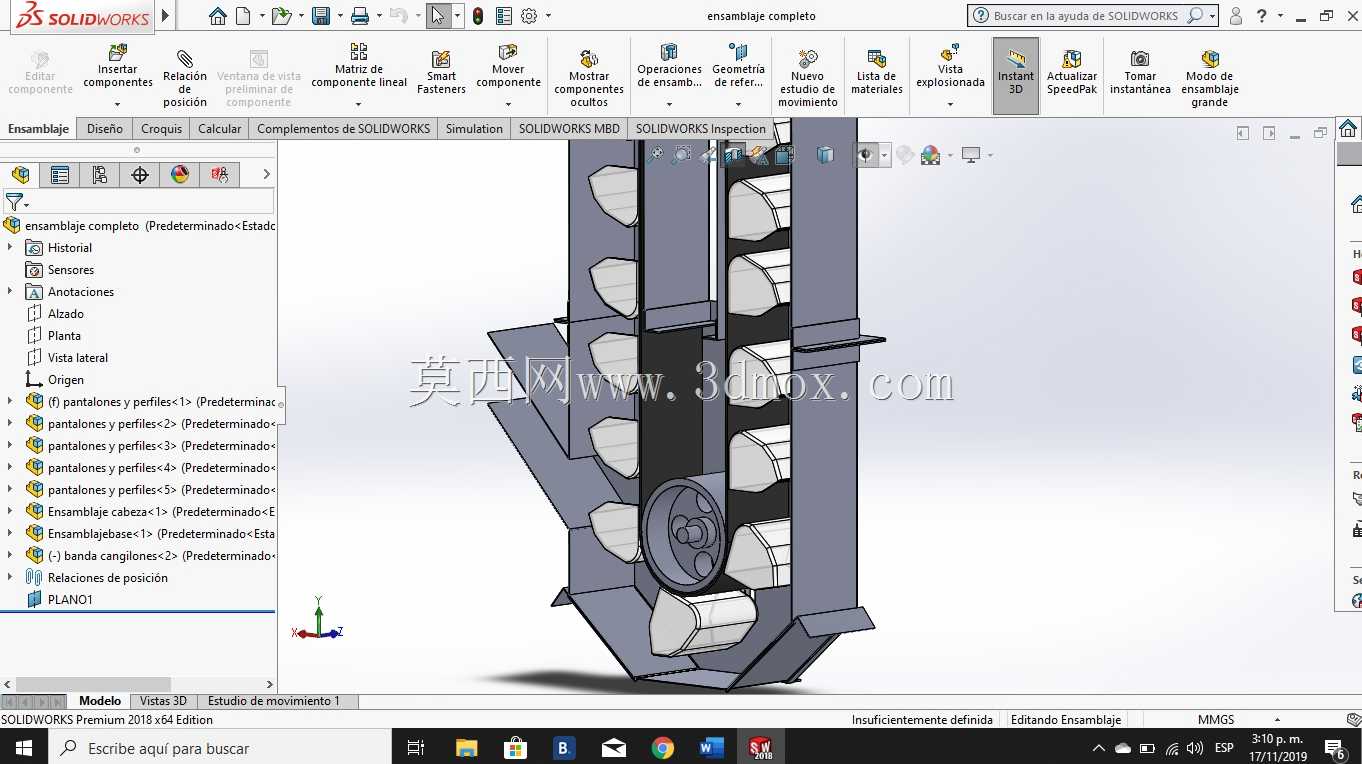
Task: Open Google Chrome from the taskbar
Action: pyautogui.click(x=662, y=748)
